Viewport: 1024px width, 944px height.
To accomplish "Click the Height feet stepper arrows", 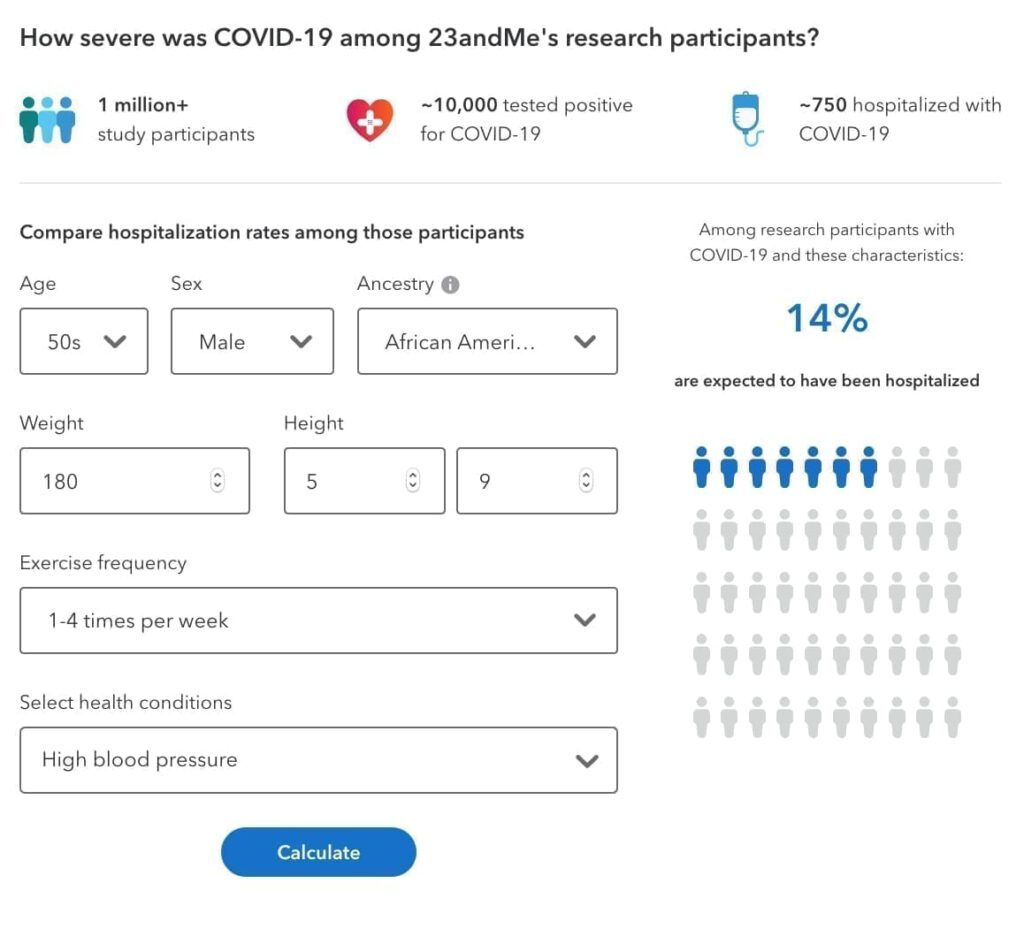I will (413, 481).
